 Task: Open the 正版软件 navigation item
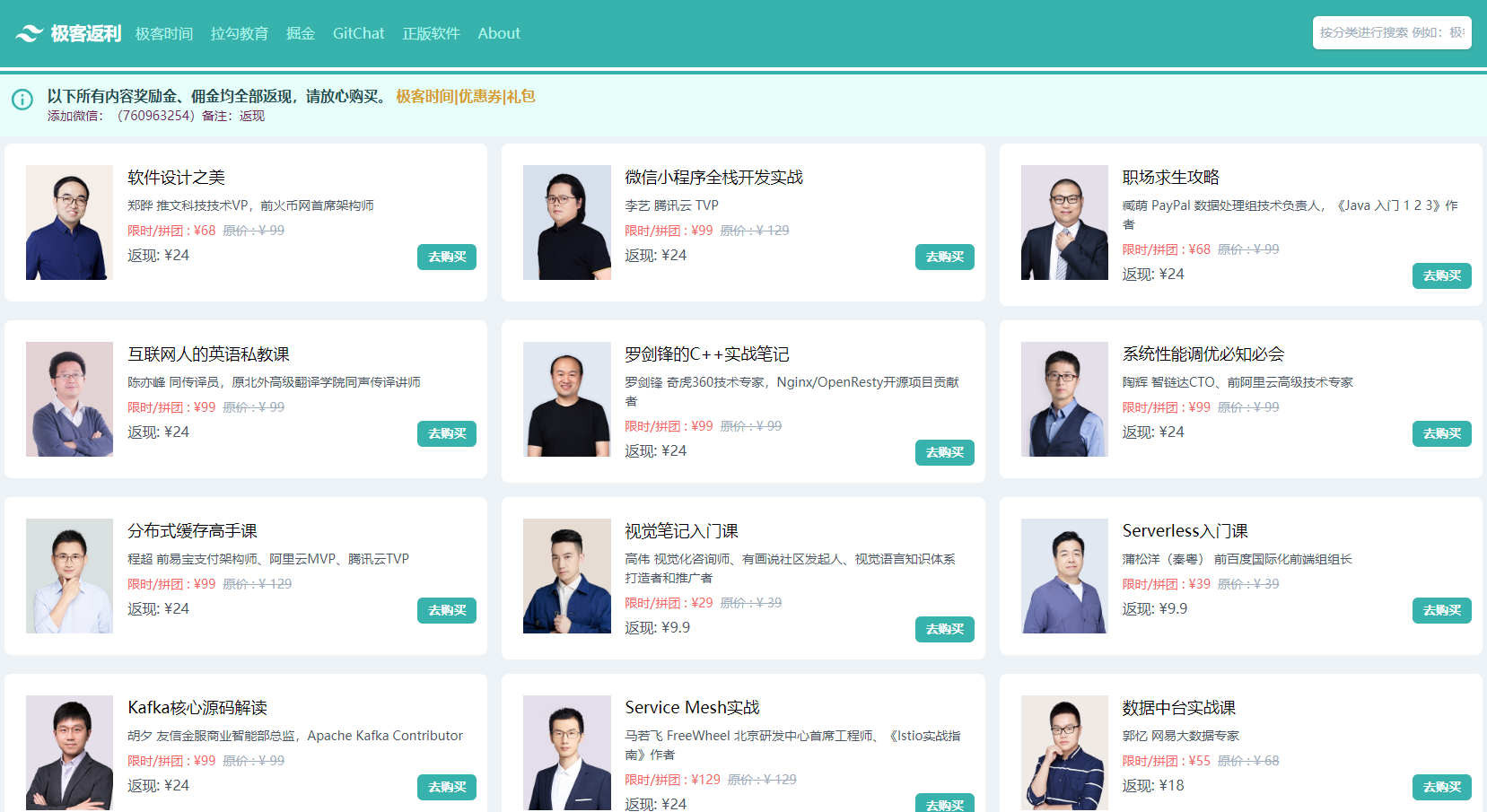pyautogui.click(x=431, y=34)
